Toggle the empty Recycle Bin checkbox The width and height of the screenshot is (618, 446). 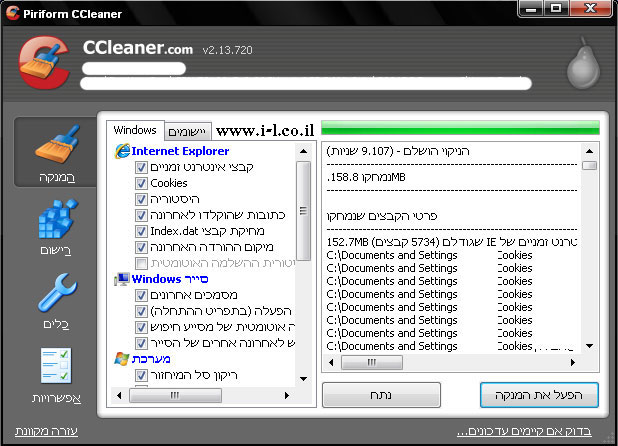(x=141, y=375)
